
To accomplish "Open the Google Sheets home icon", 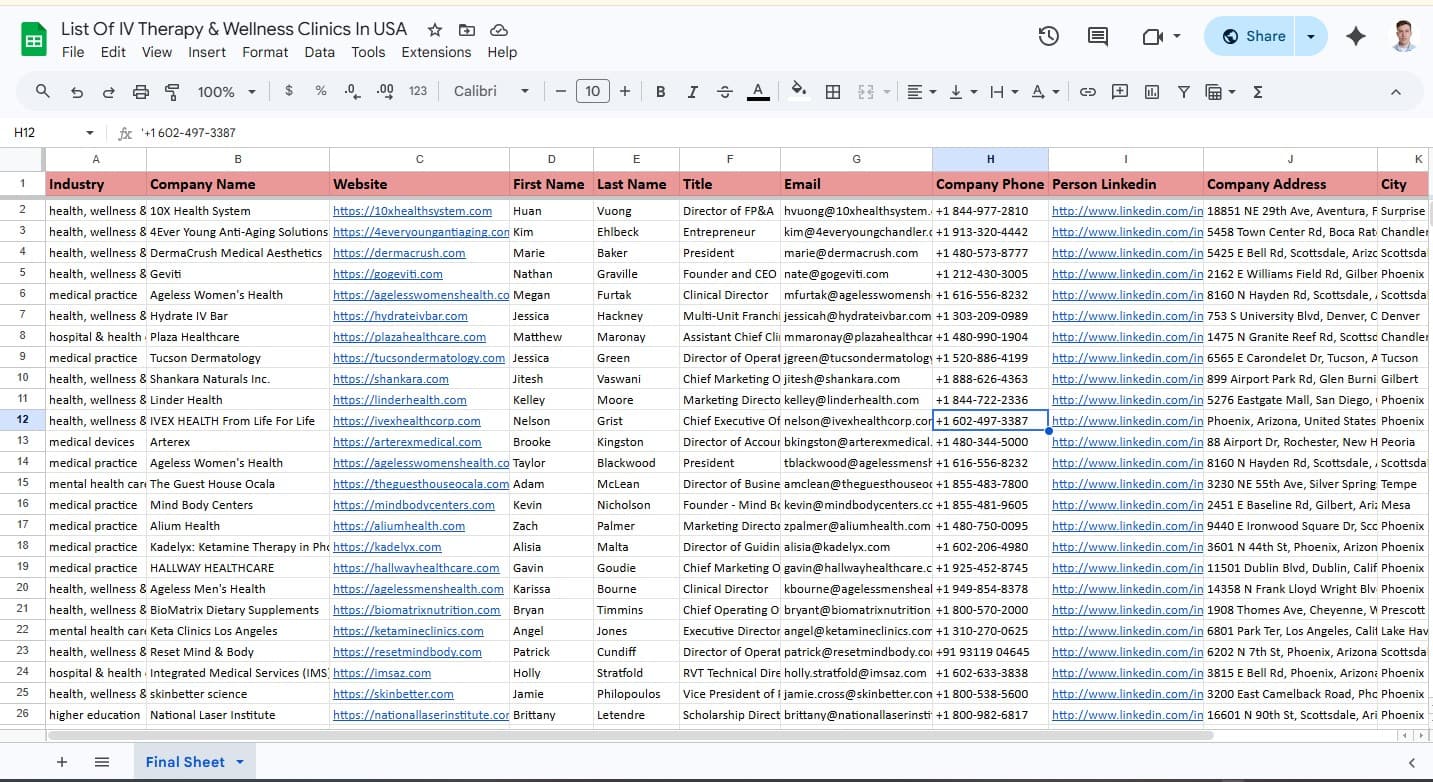I will [x=34, y=40].
